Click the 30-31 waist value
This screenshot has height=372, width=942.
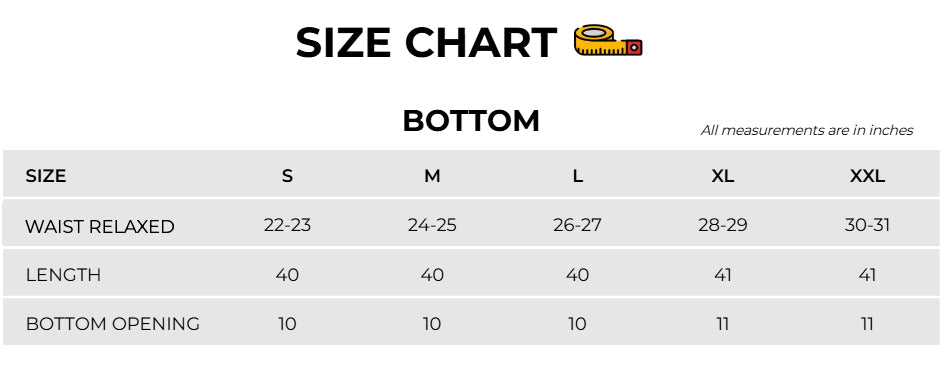pyautogui.click(x=868, y=225)
